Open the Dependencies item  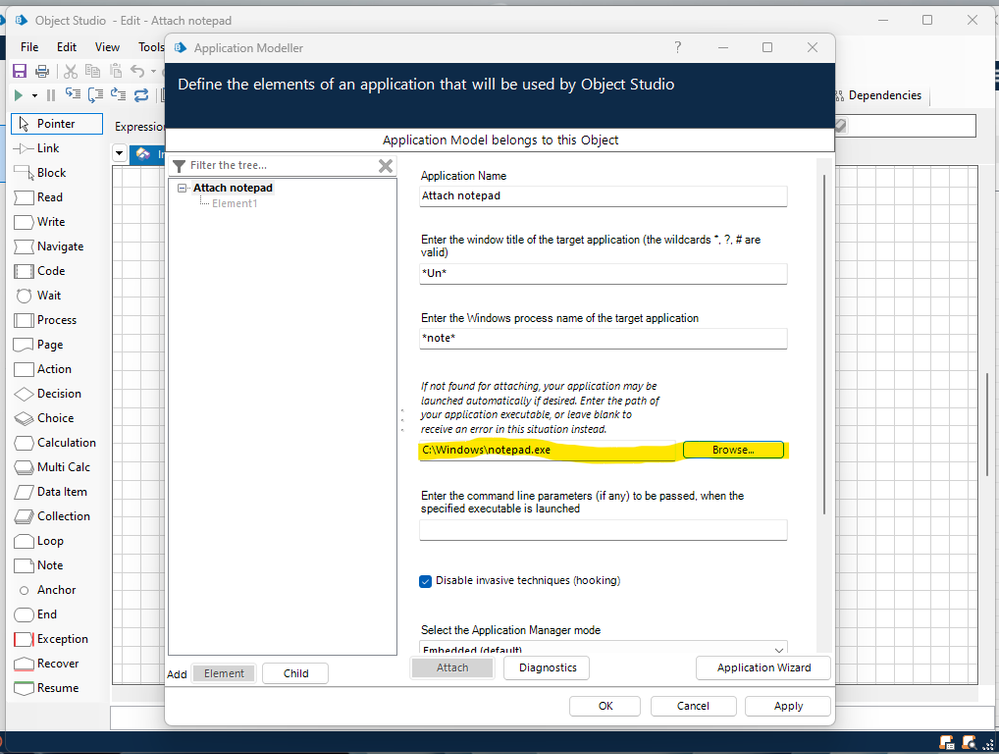coord(879,96)
